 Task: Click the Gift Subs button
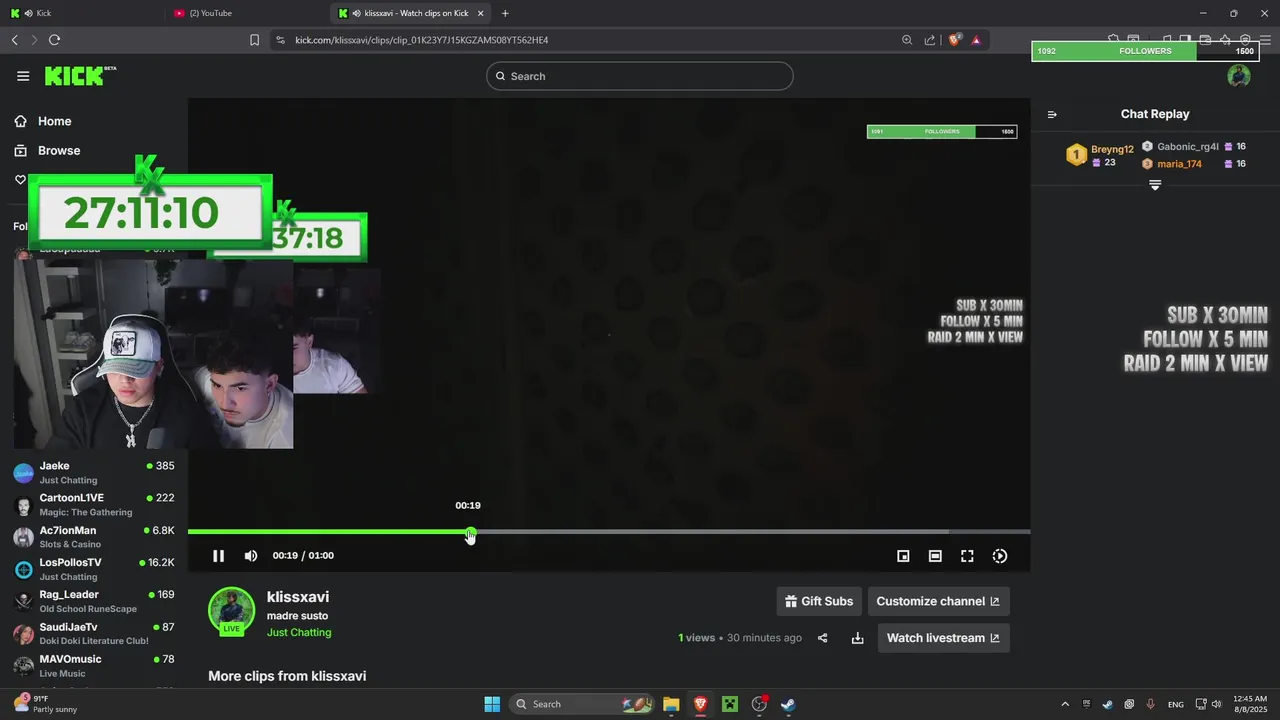tap(819, 601)
